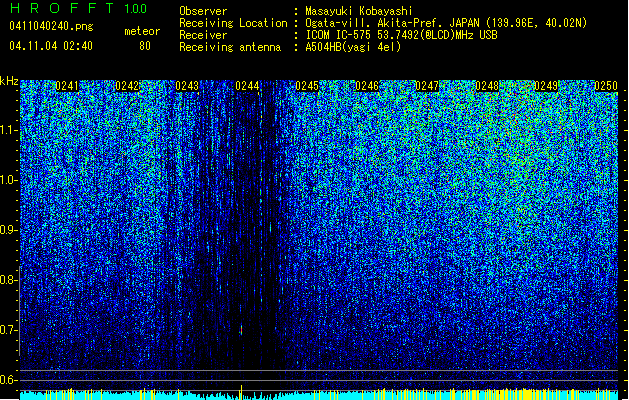629x400 pixels.
Task: Click the A504HB(yagi 4el) antenna text
Action: coord(353,47)
